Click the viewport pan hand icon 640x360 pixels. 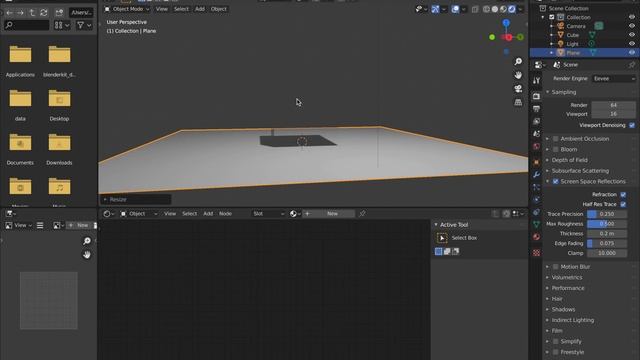[x=518, y=75]
